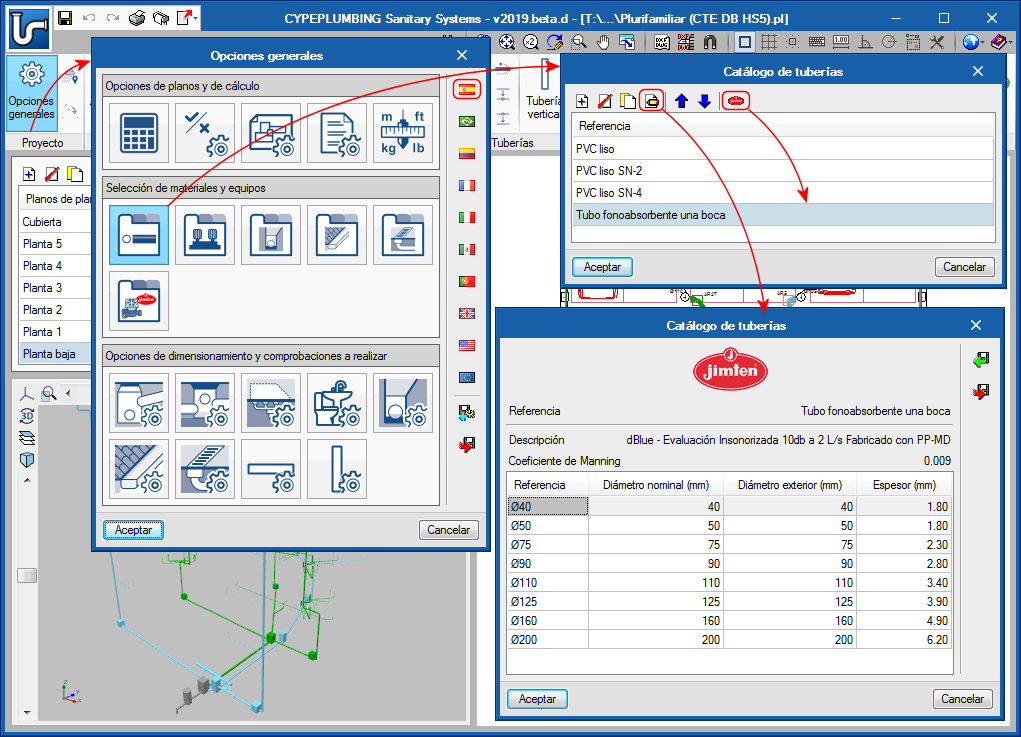Image resolution: width=1021 pixels, height=737 pixels.
Task: Select the Ø40 reference cell
Action: click(548, 507)
